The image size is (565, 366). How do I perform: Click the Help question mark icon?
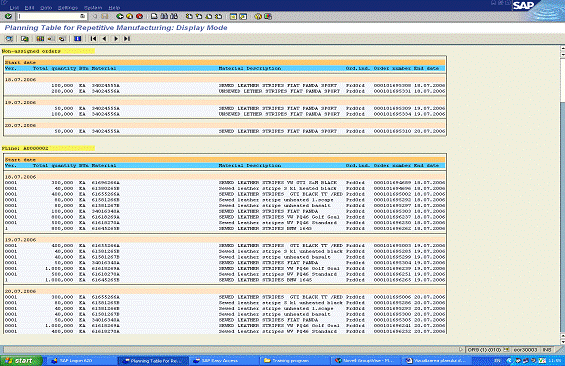click(x=258, y=16)
